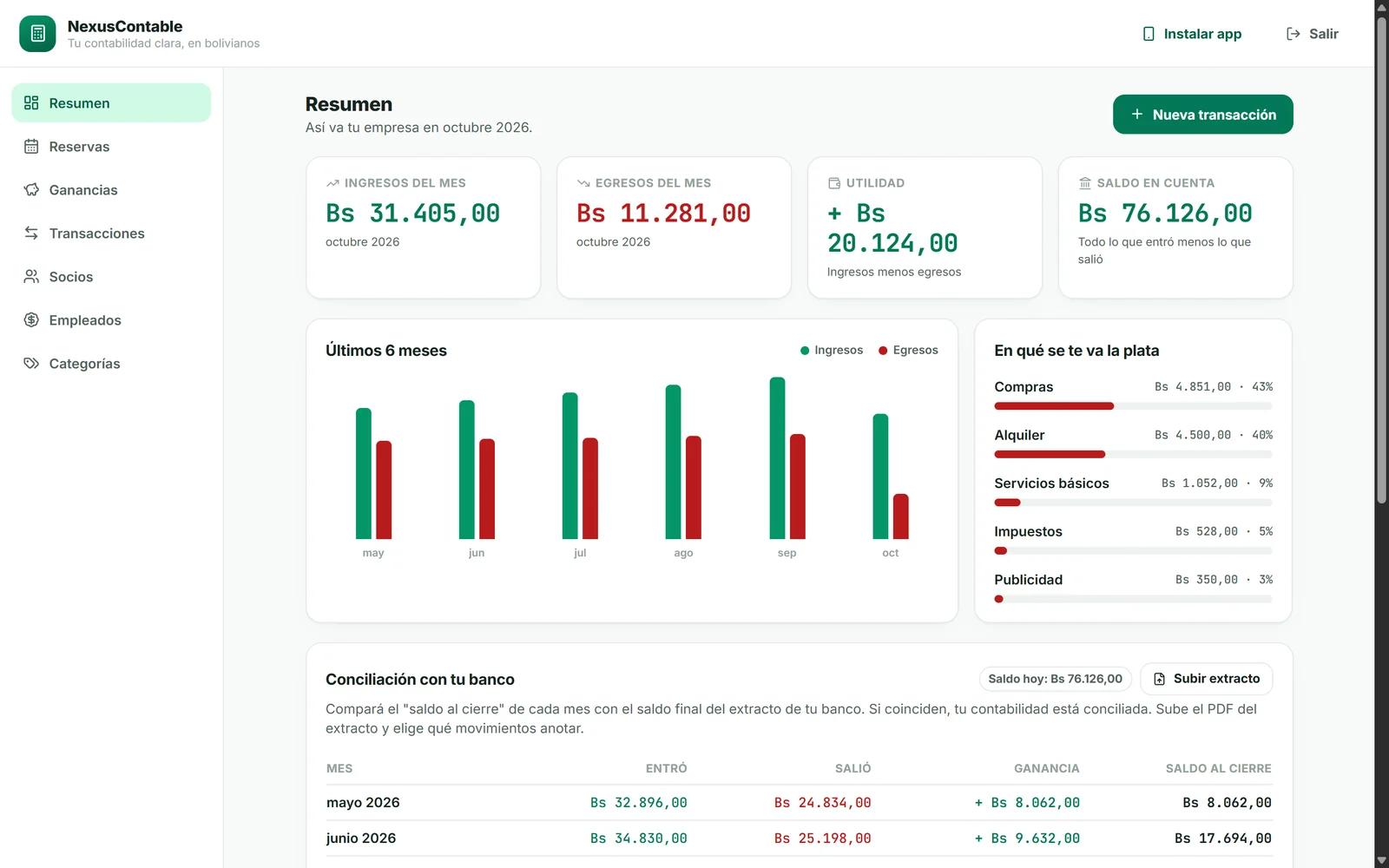
Task: Click the Reservas calendar icon
Action: [31, 146]
